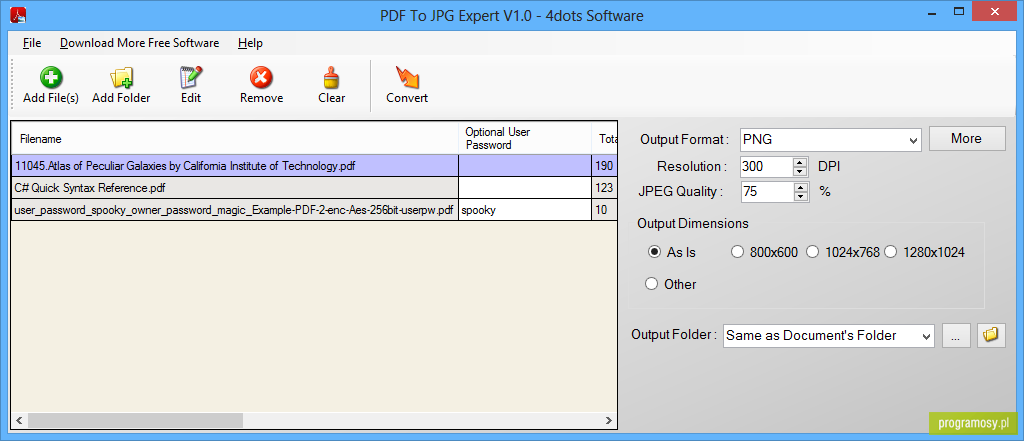
Task: Open the Help menu
Action: click(x=250, y=43)
